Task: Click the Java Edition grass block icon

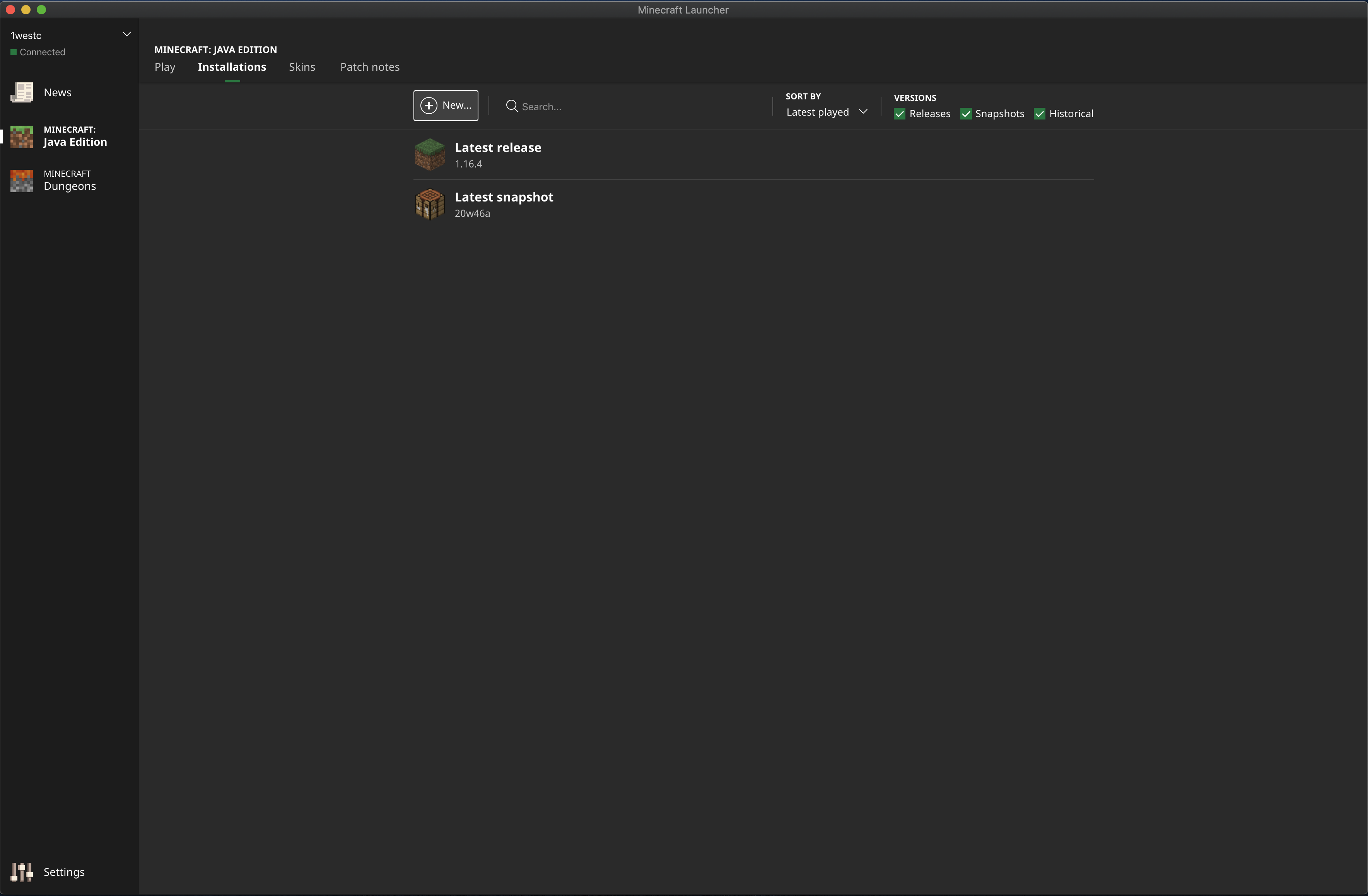Action: coord(22,136)
